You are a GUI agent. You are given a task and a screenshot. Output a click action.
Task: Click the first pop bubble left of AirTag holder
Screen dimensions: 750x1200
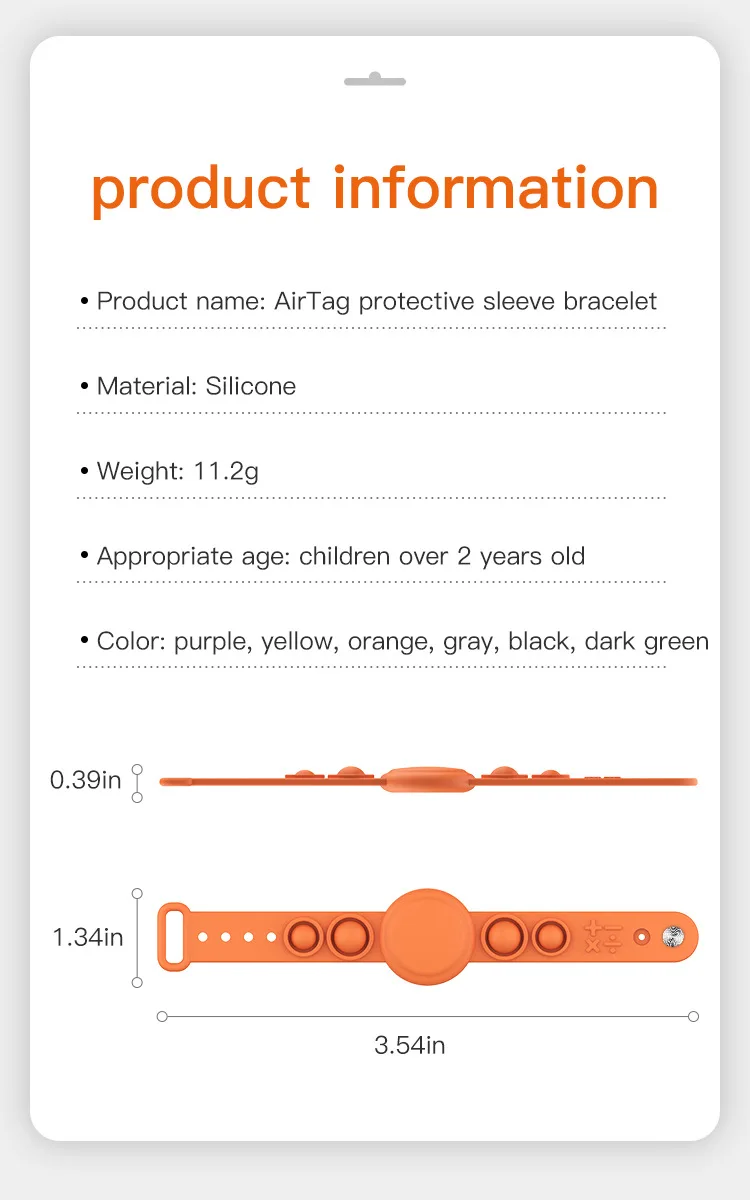(347, 937)
